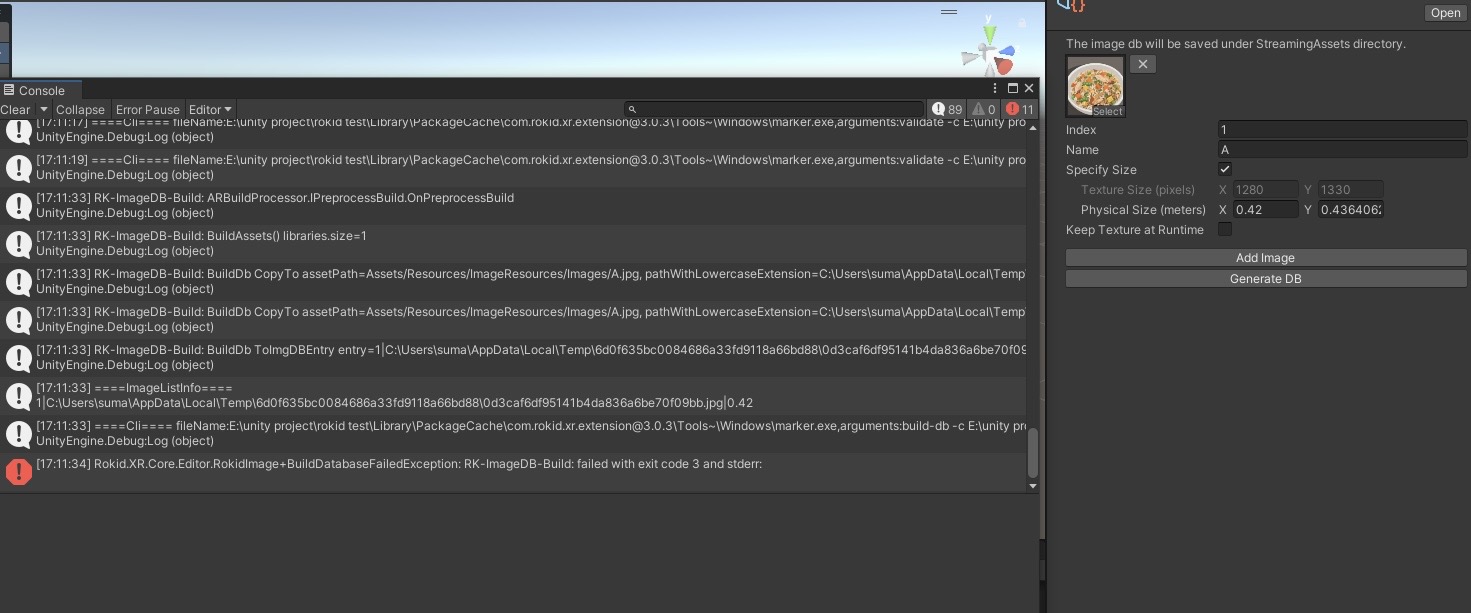Image resolution: width=1471 pixels, height=613 pixels.
Task: Enable Keep Texture at Runtime checkbox
Action: [x=1225, y=229]
